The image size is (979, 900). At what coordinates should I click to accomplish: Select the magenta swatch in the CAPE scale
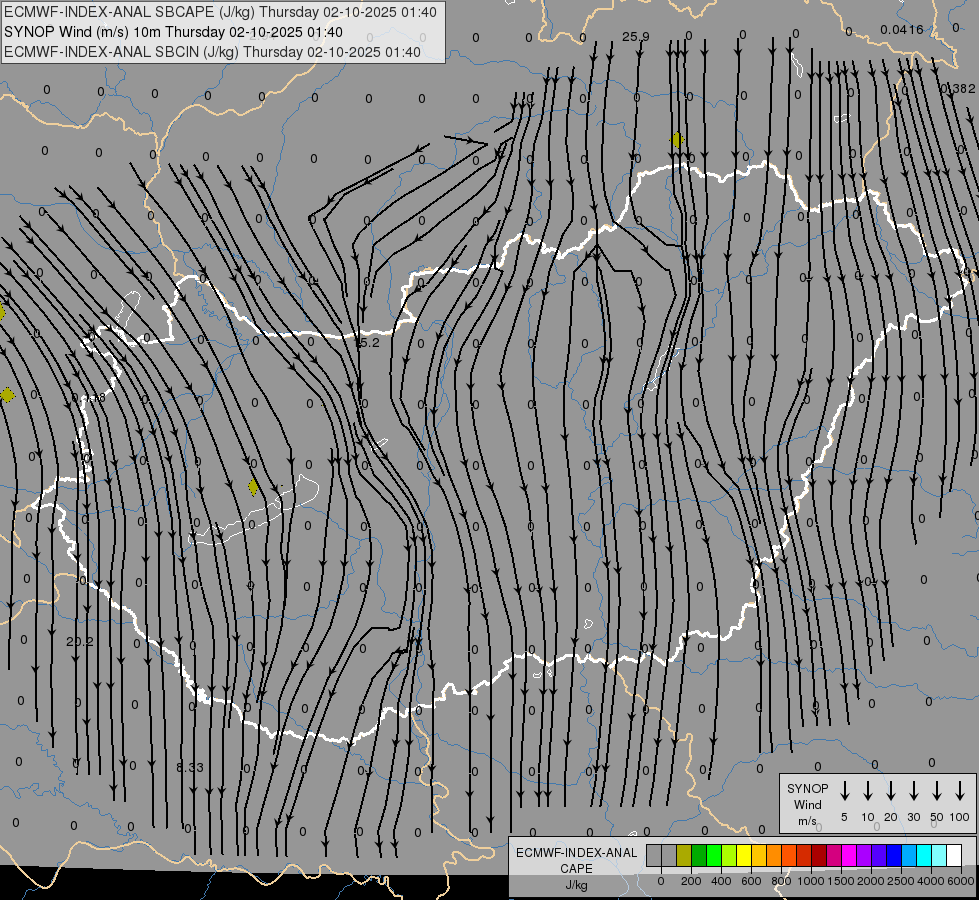point(849,855)
